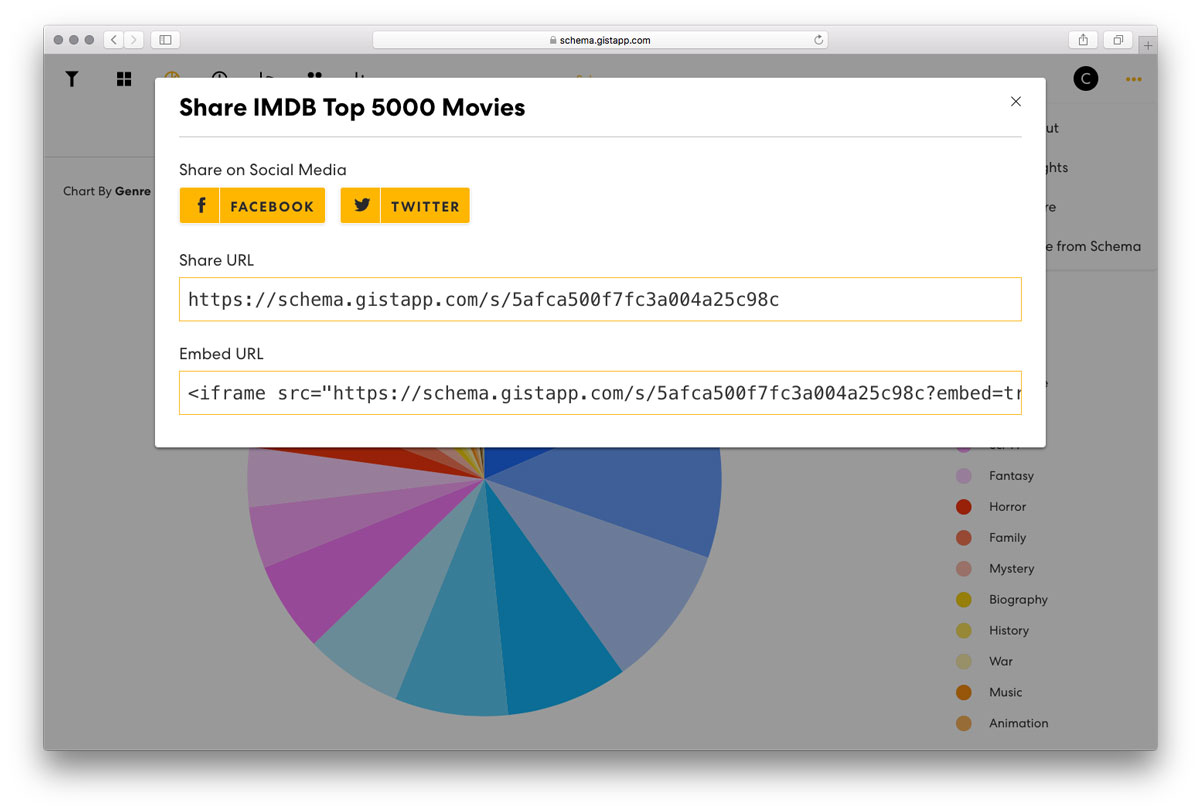This screenshot has width=1200, height=812.
Task: Open the filter funnel tool
Action: 72,79
